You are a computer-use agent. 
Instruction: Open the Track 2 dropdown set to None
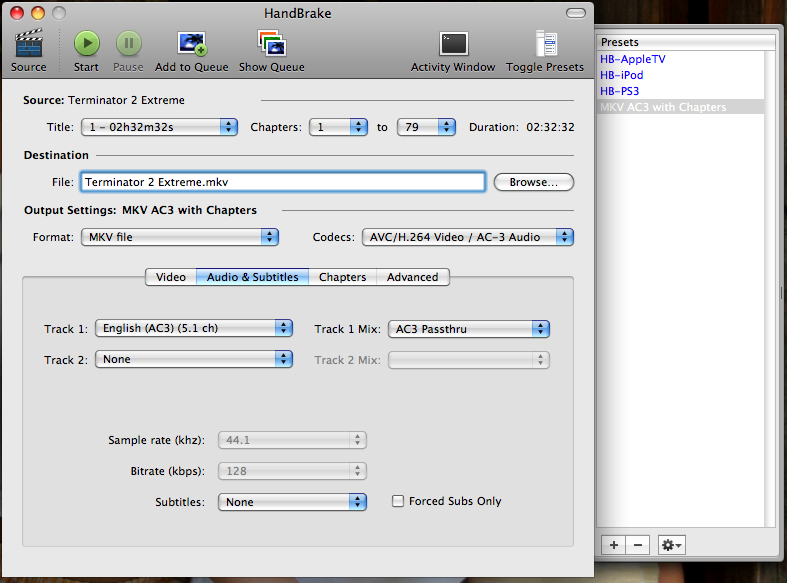point(194,359)
